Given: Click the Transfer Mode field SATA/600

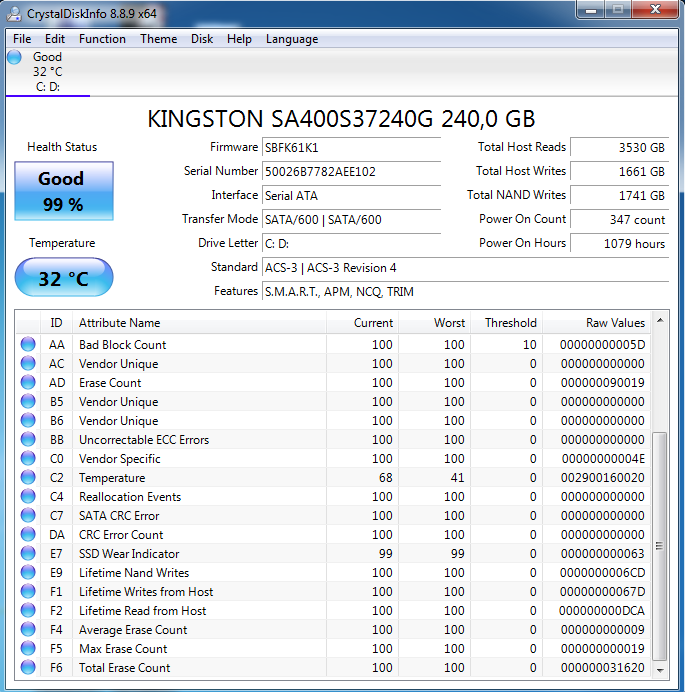Looking at the screenshot, I should click(351, 219).
